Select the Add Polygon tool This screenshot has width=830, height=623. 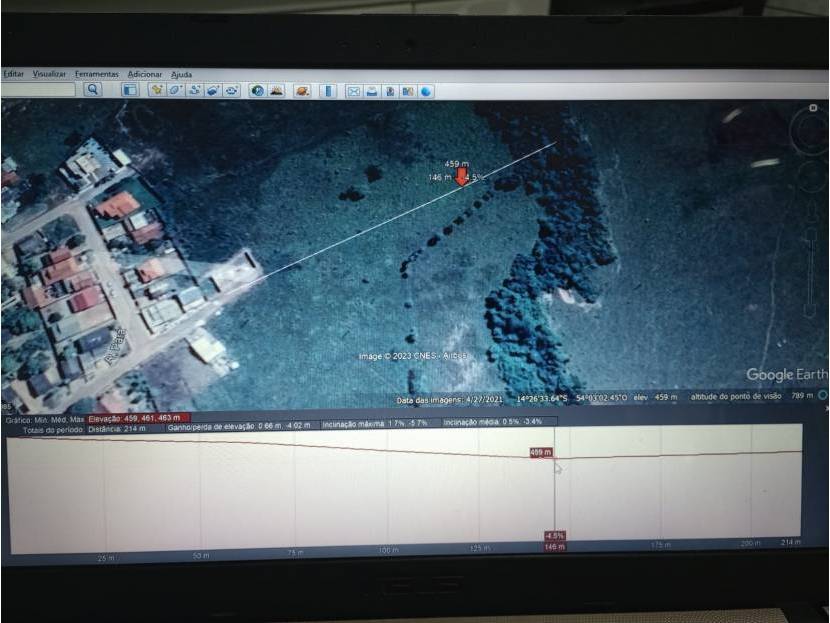point(175,90)
